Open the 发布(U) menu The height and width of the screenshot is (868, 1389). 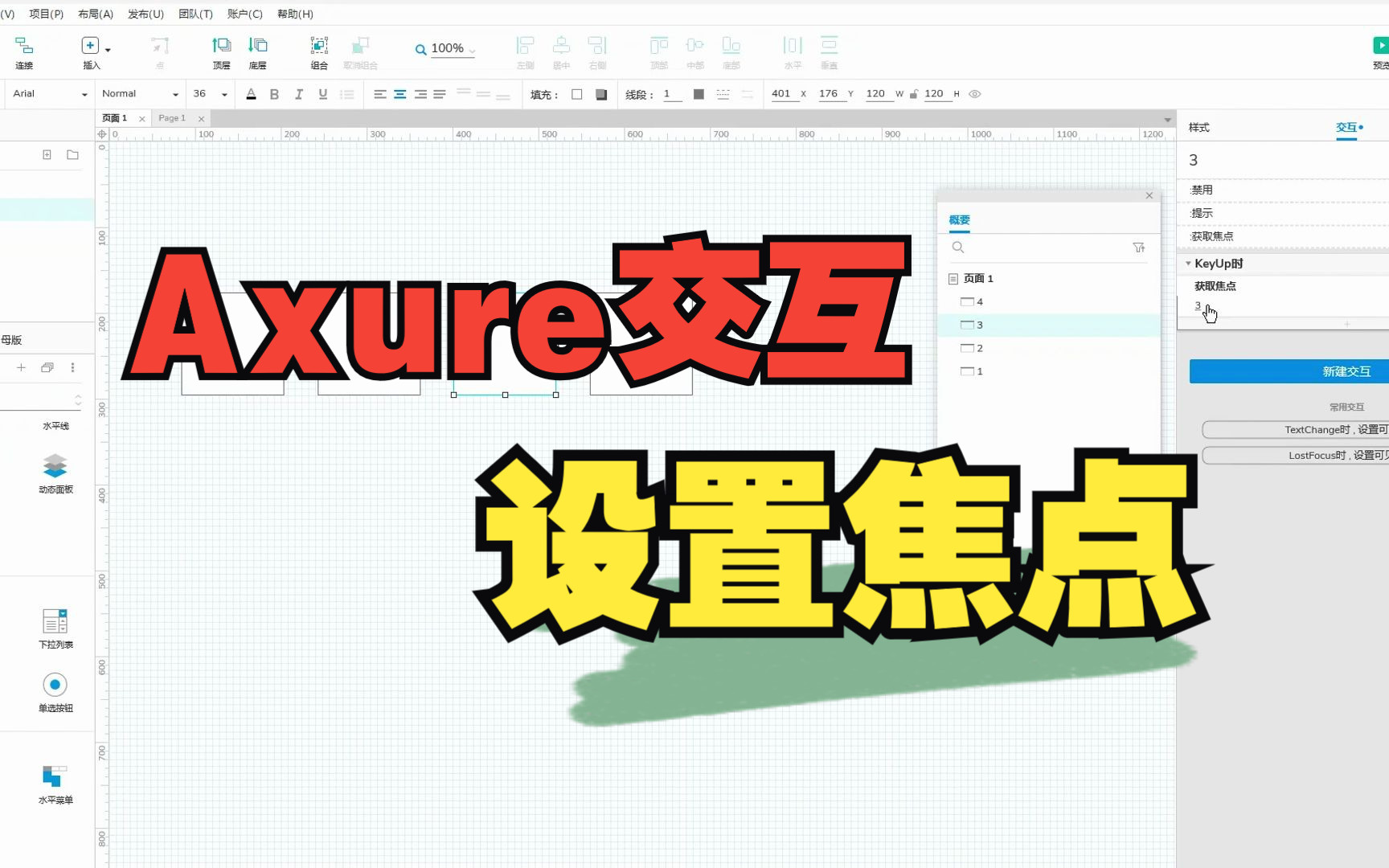coord(145,14)
